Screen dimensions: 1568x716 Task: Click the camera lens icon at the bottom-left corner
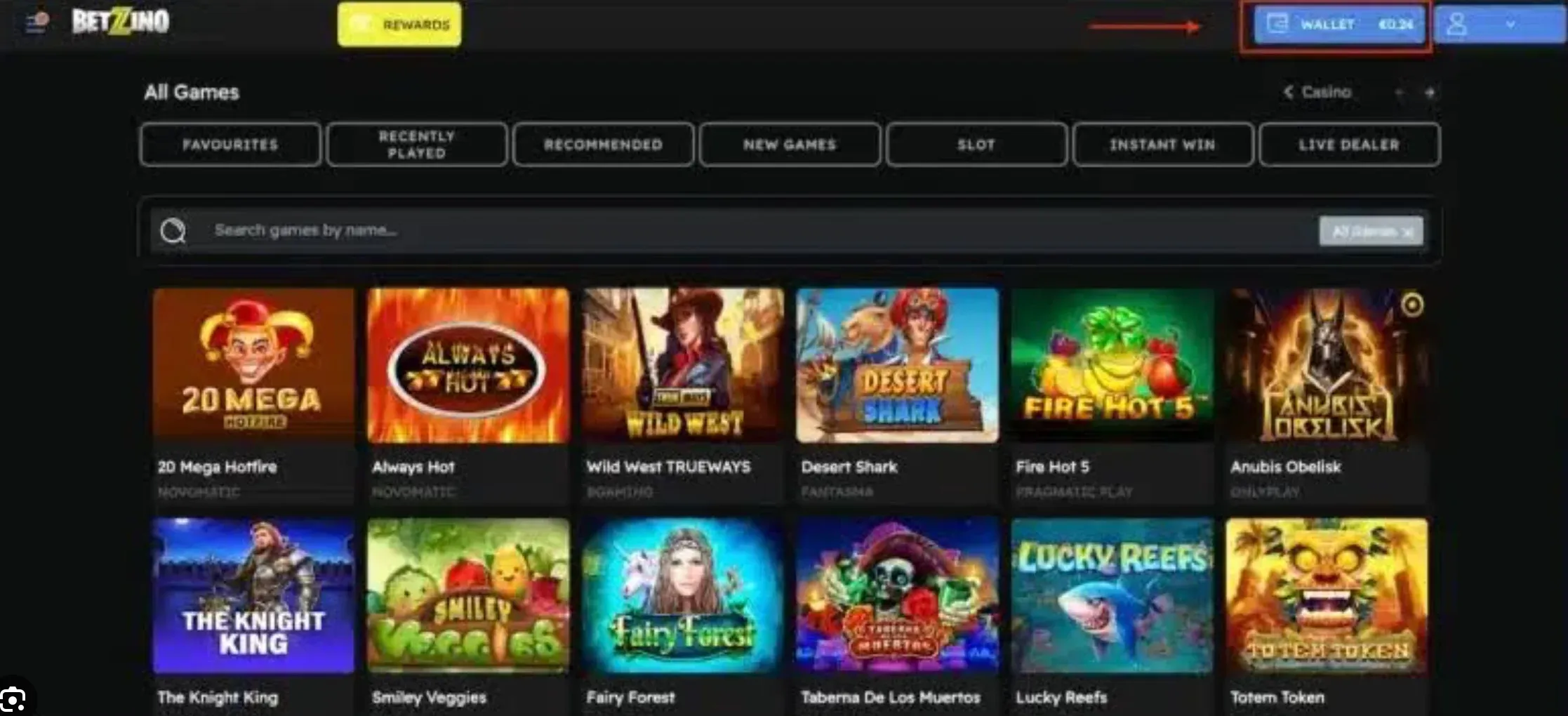point(13,700)
